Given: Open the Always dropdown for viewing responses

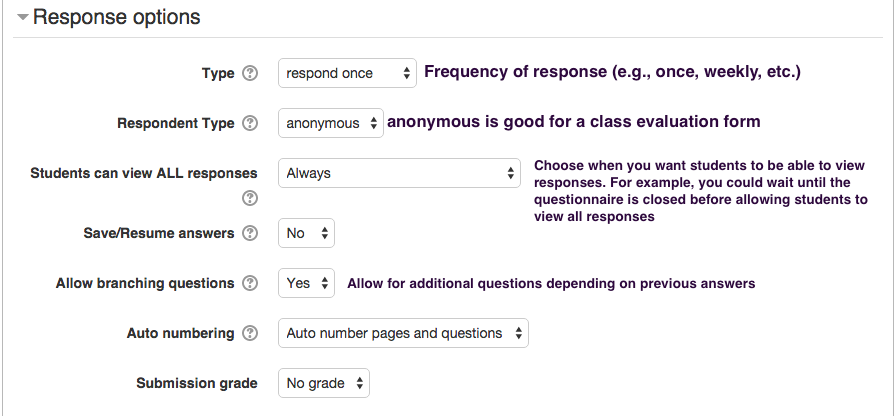Looking at the screenshot, I should click(399, 173).
